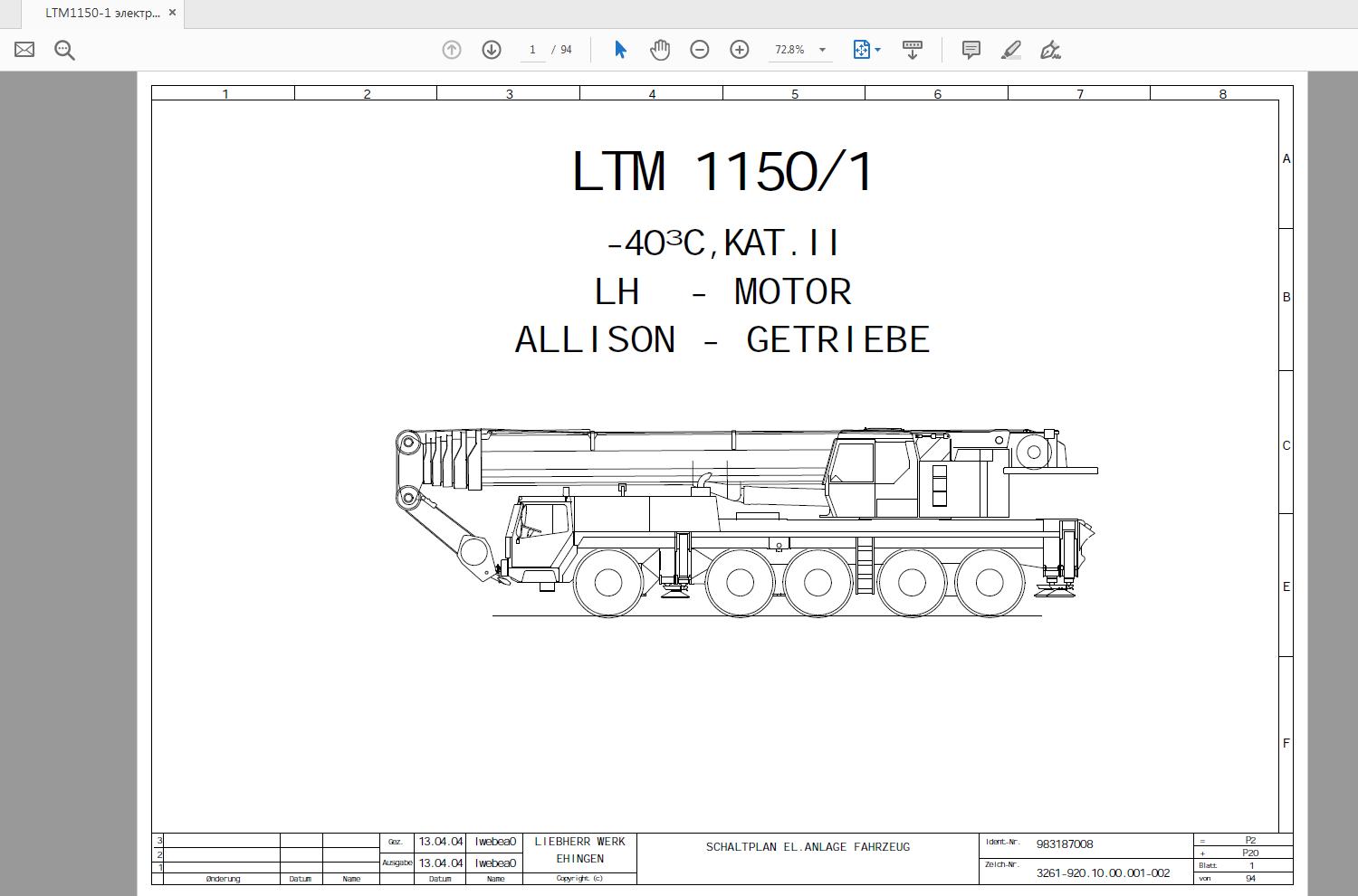The width and height of the screenshot is (1358, 896).
Task: Click the ALLISON - GETRIEBE text line
Action: pyautogui.click(x=722, y=340)
